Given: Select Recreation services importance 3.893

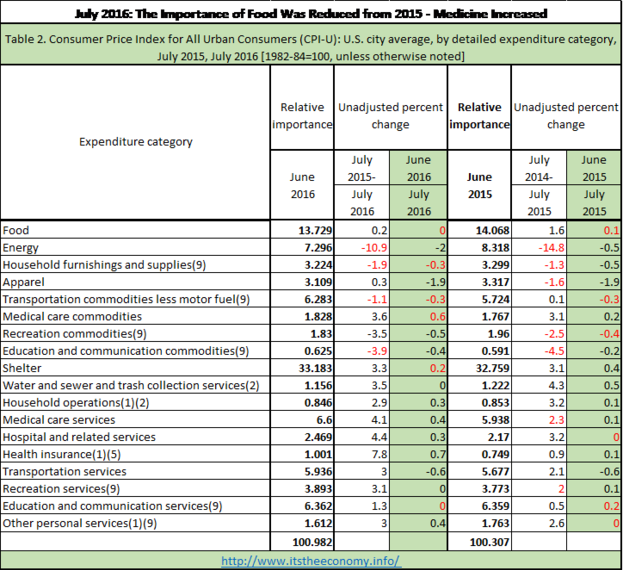Looking at the screenshot, I should pos(318,489).
